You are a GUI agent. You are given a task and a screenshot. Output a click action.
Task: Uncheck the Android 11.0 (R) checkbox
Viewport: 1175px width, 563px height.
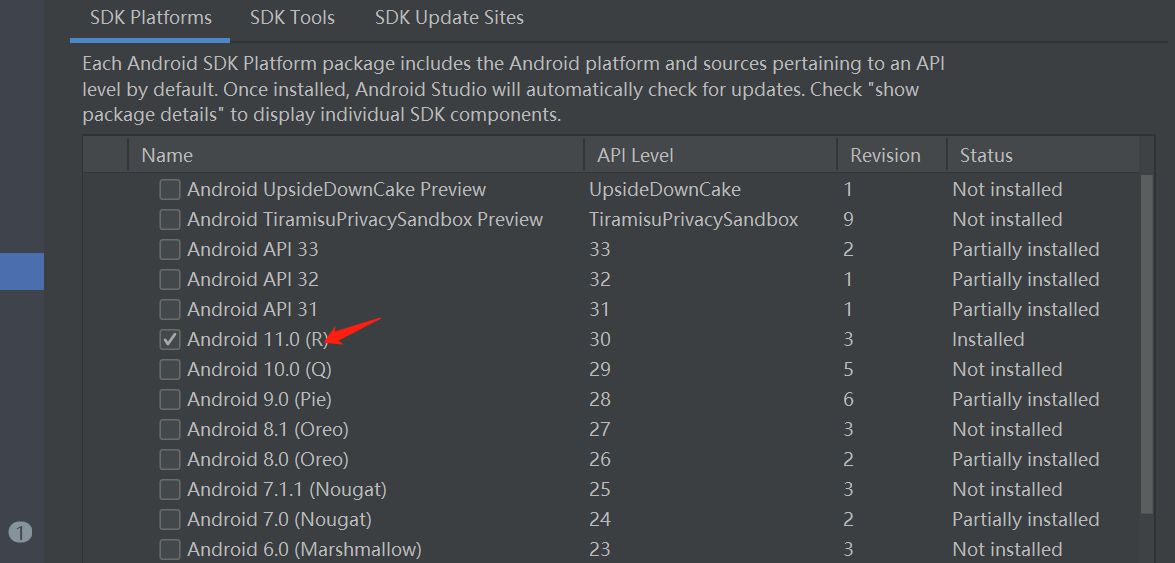coord(170,340)
